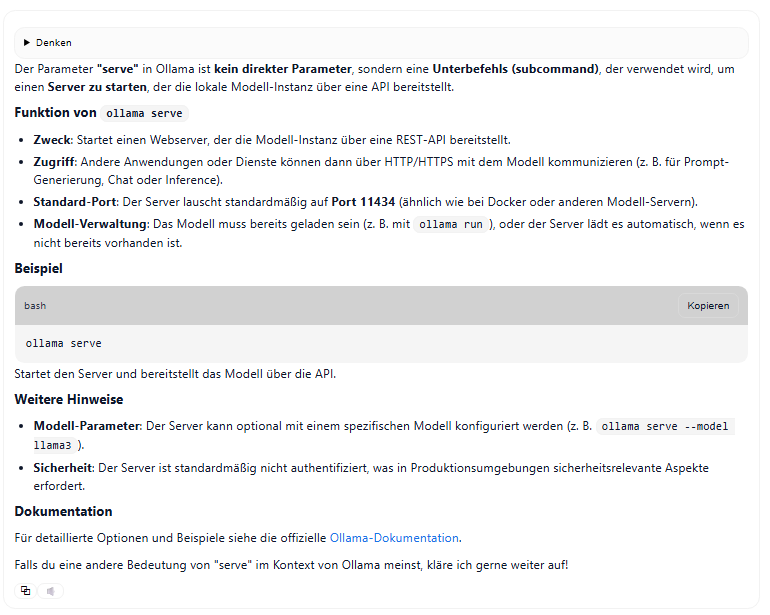Viewport: 770px width, 615px height.
Task: Click the bold Zweck bullet label
Action: point(53,139)
